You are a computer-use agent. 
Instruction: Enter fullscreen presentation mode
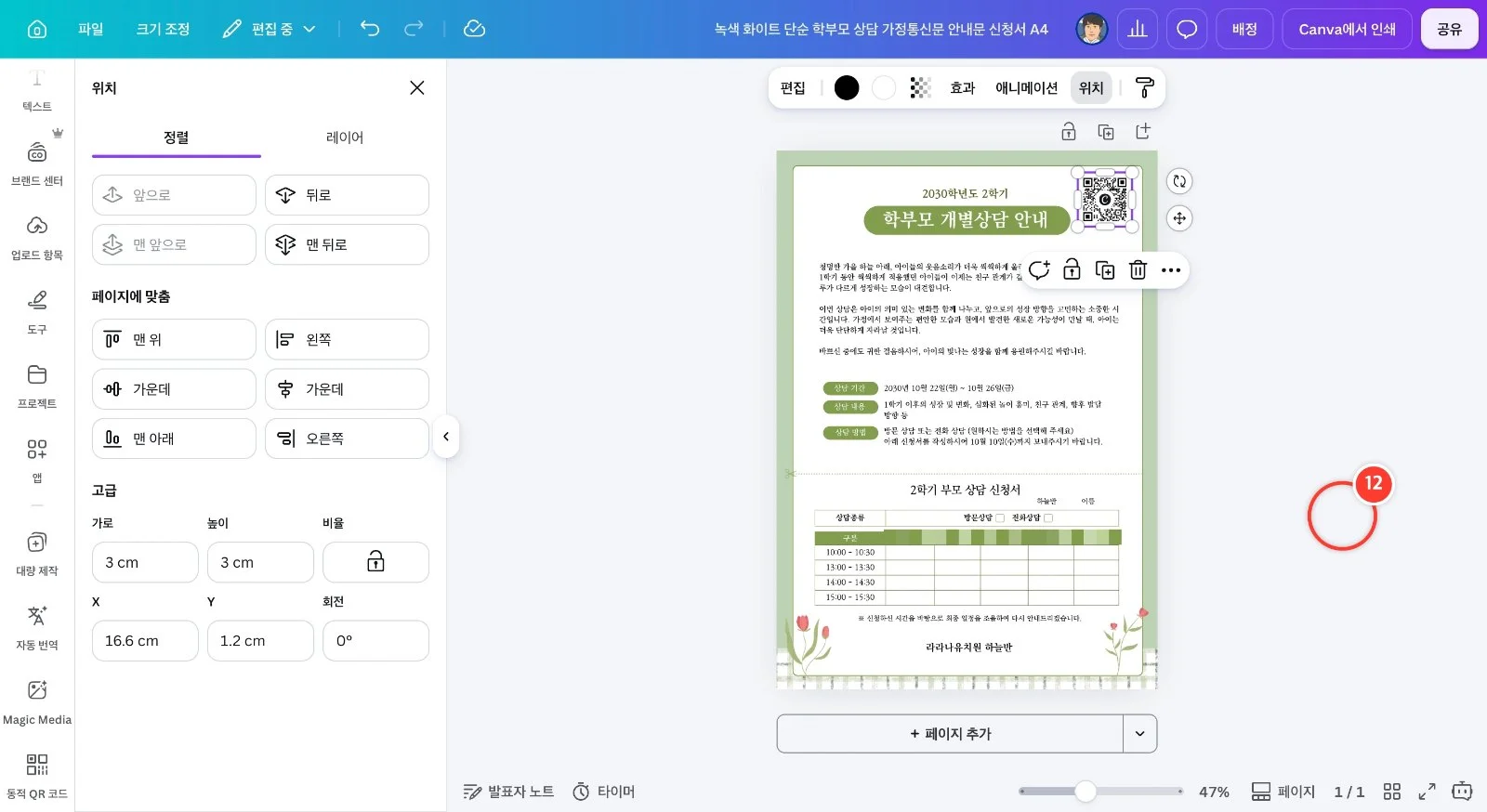pos(1427,792)
